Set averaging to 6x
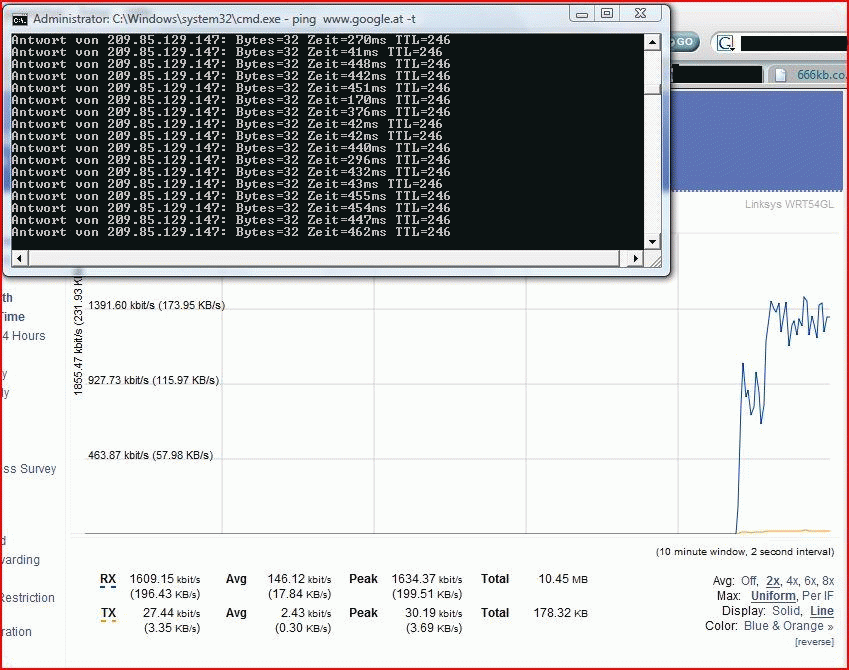The image size is (849, 670). pos(810,581)
